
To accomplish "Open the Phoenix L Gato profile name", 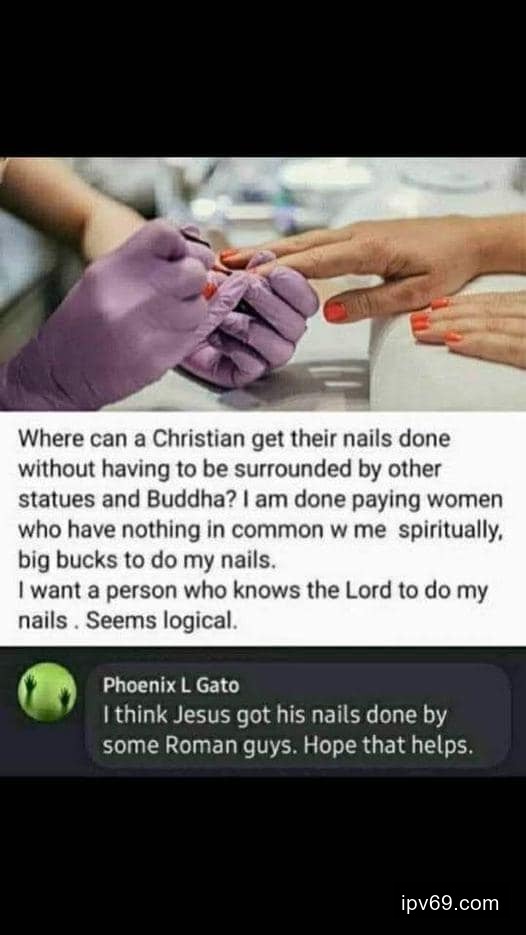I will 171,685.
